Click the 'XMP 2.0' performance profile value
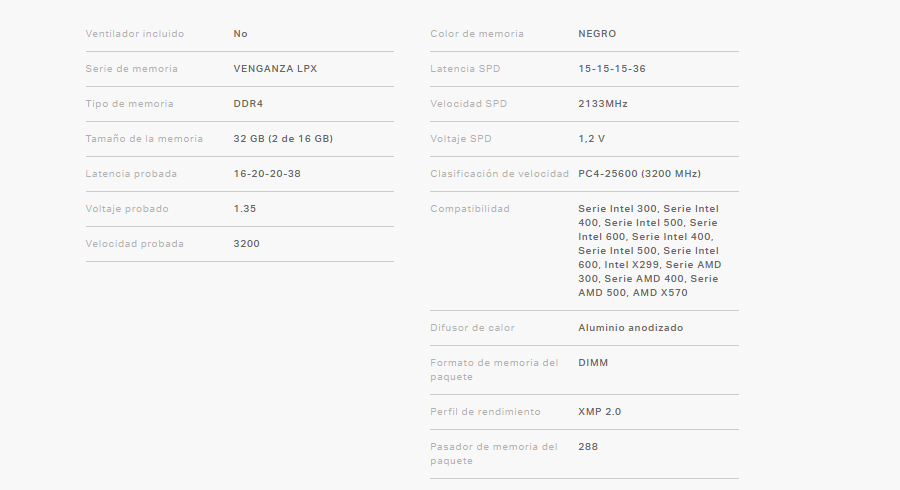 tap(601, 412)
